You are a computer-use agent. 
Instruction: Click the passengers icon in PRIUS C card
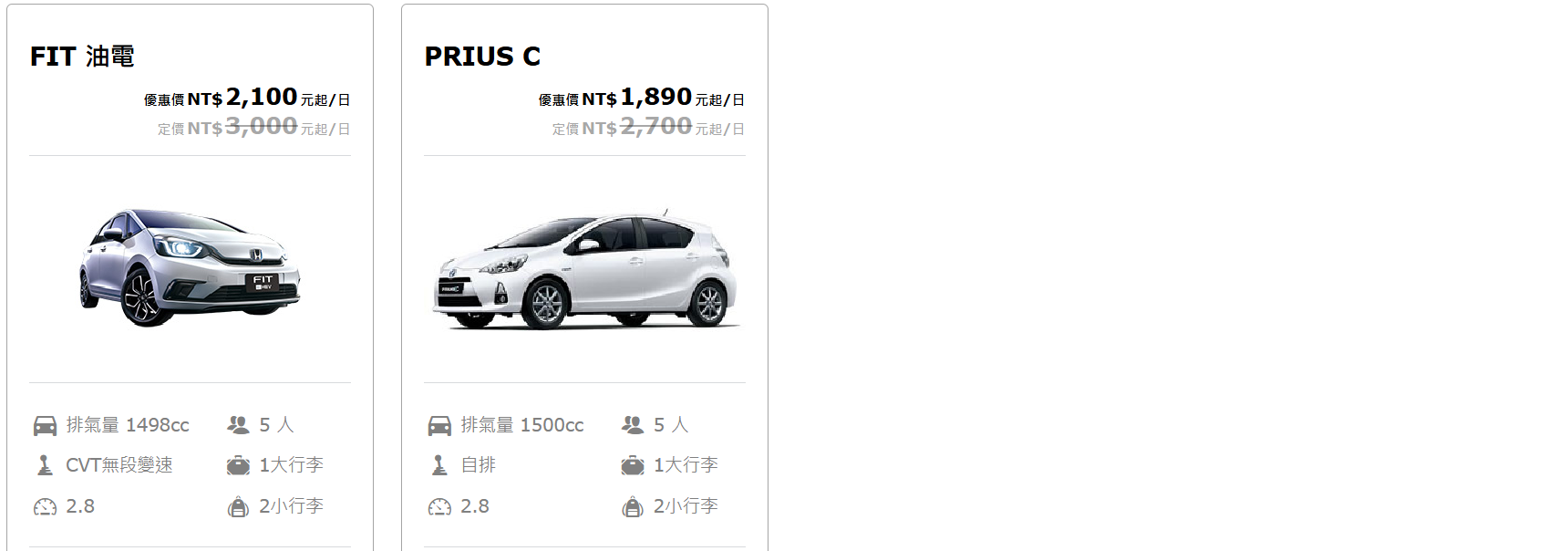[633, 425]
